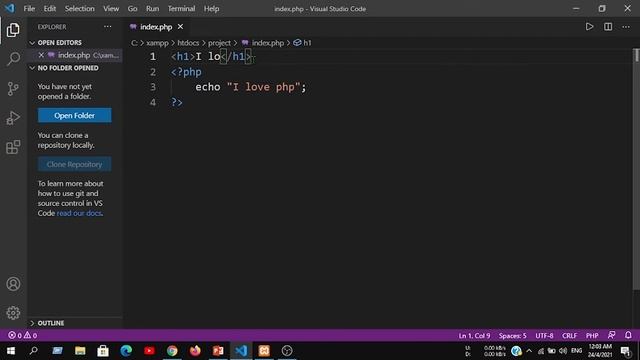Click the VS Code logo icon in title bar
The width and height of the screenshot is (640, 360).
pos(9,8)
